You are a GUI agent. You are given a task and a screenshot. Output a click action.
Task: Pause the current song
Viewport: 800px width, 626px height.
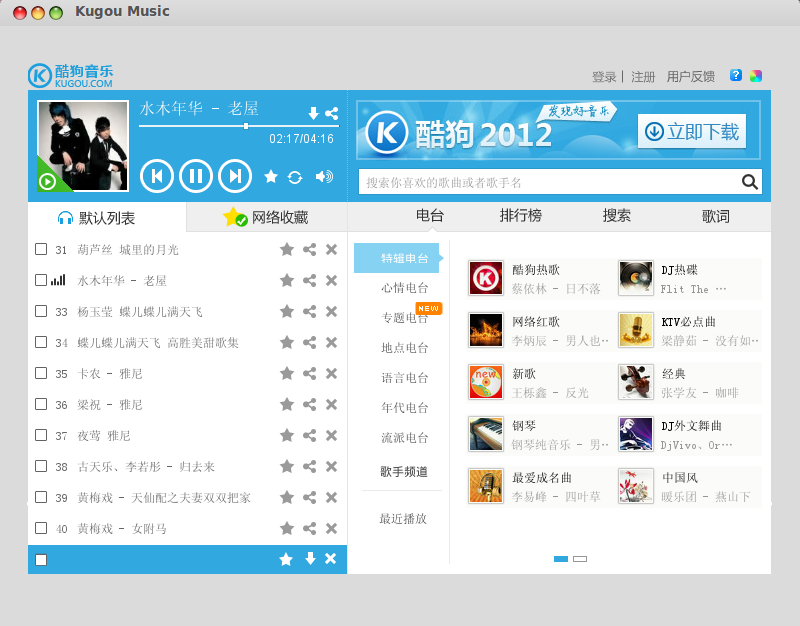coord(196,176)
